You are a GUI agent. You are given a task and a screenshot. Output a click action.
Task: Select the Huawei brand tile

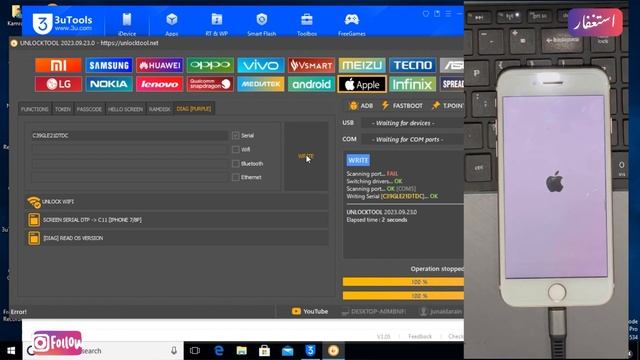click(x=160, y=65)
